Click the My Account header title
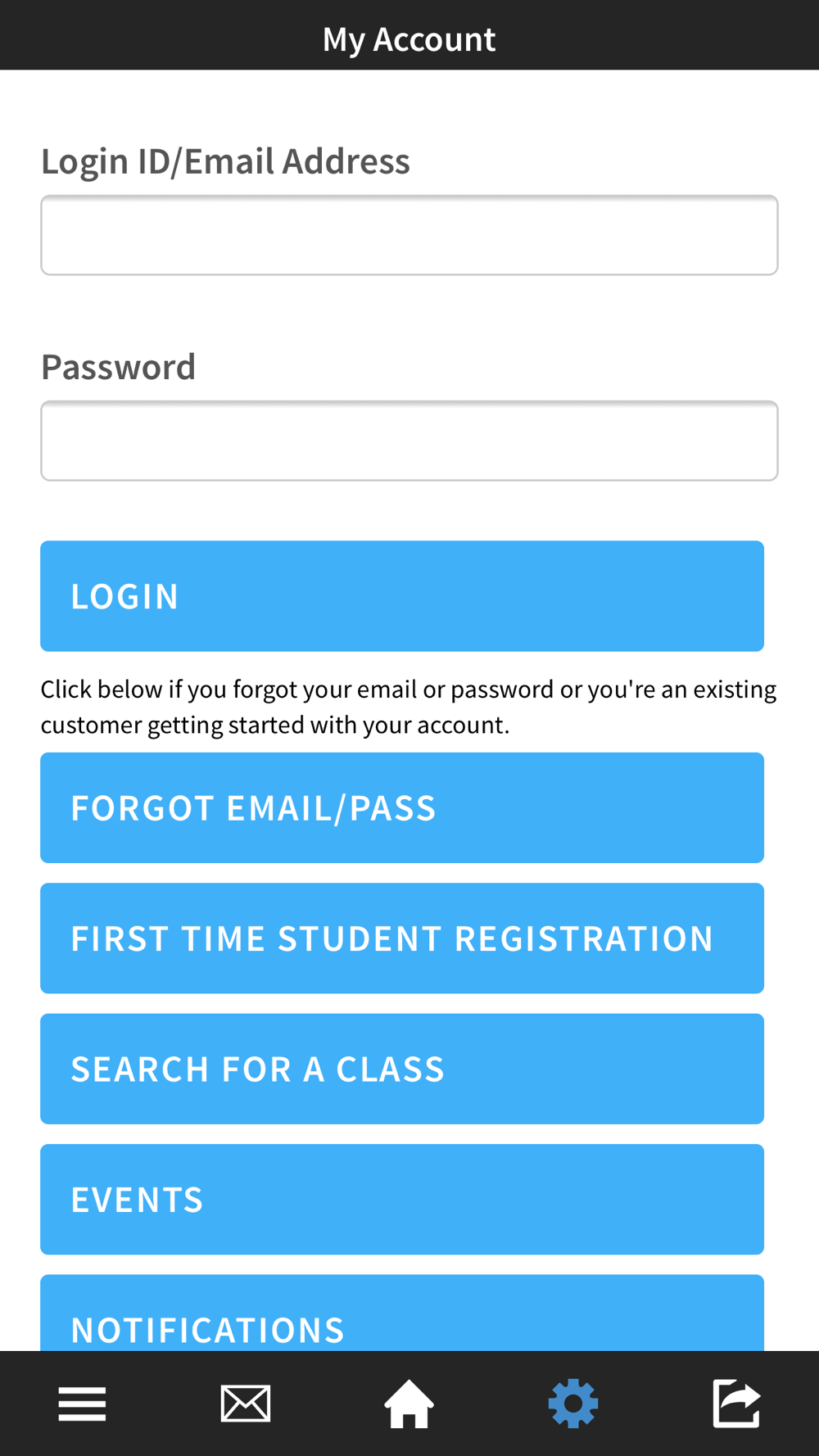Image resolution: width=819 pixels, height=1456 pixels. tap(409, 39)
